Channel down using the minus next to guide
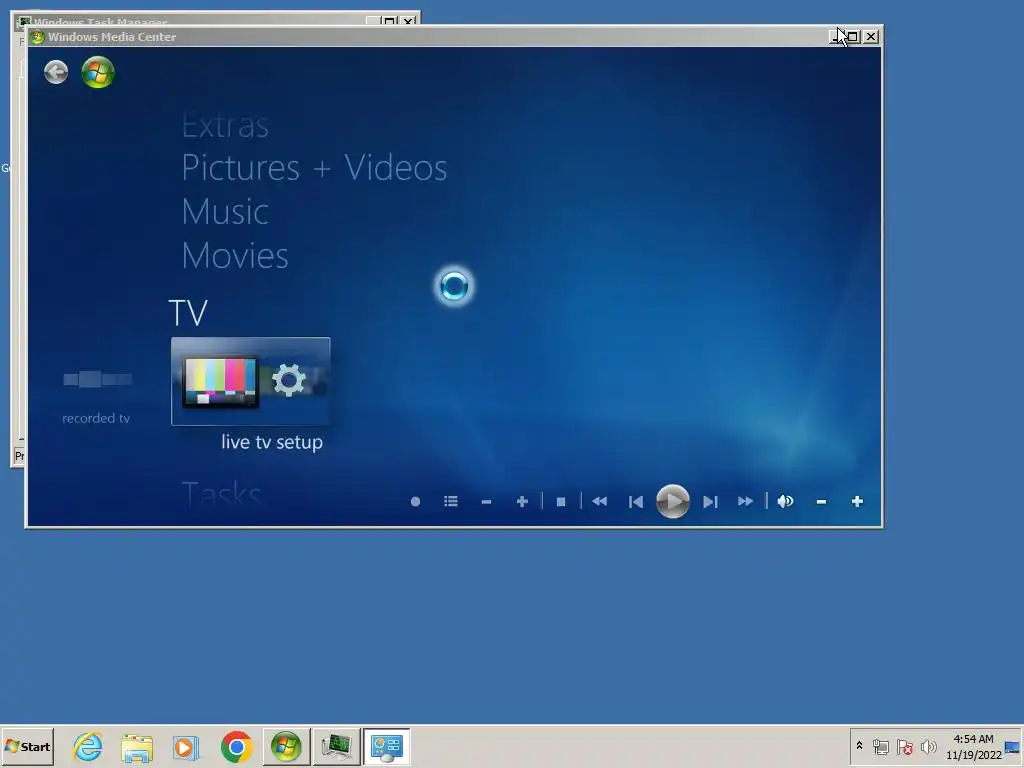This screenshot has width=1024, height=768. pyautogui.click(x=486, y=502)
